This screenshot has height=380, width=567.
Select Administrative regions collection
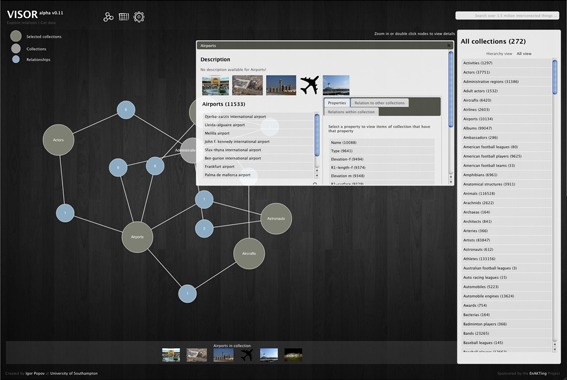point(506,82)
